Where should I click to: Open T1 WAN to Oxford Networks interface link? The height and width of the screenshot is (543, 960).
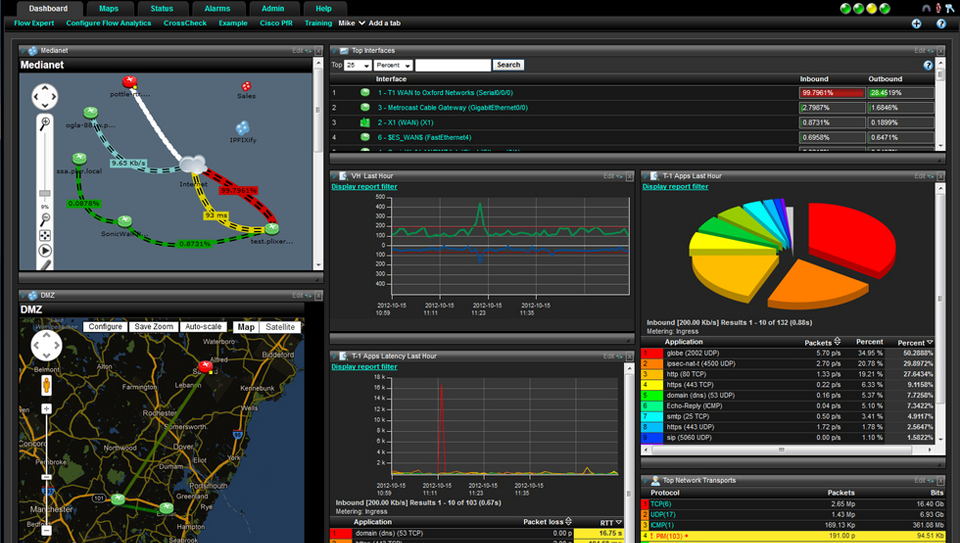(x=445, y=93)
